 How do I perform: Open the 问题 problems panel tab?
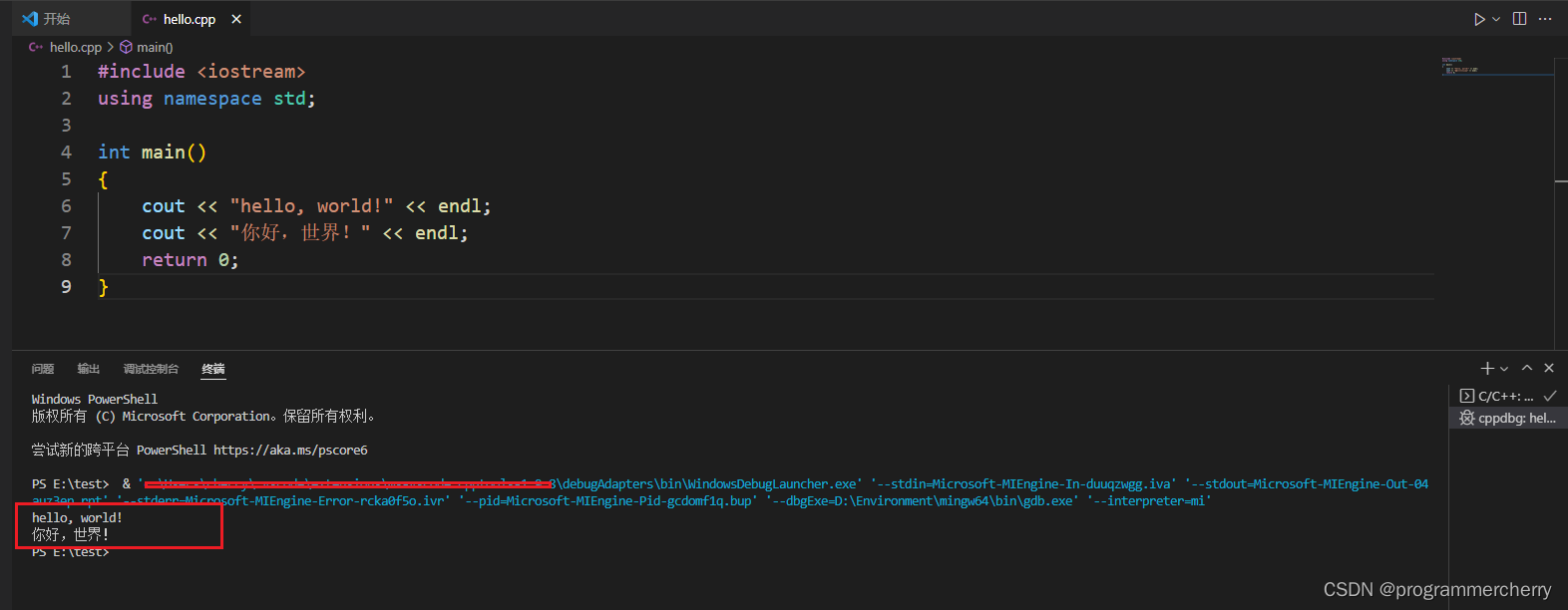pos(43,369)
